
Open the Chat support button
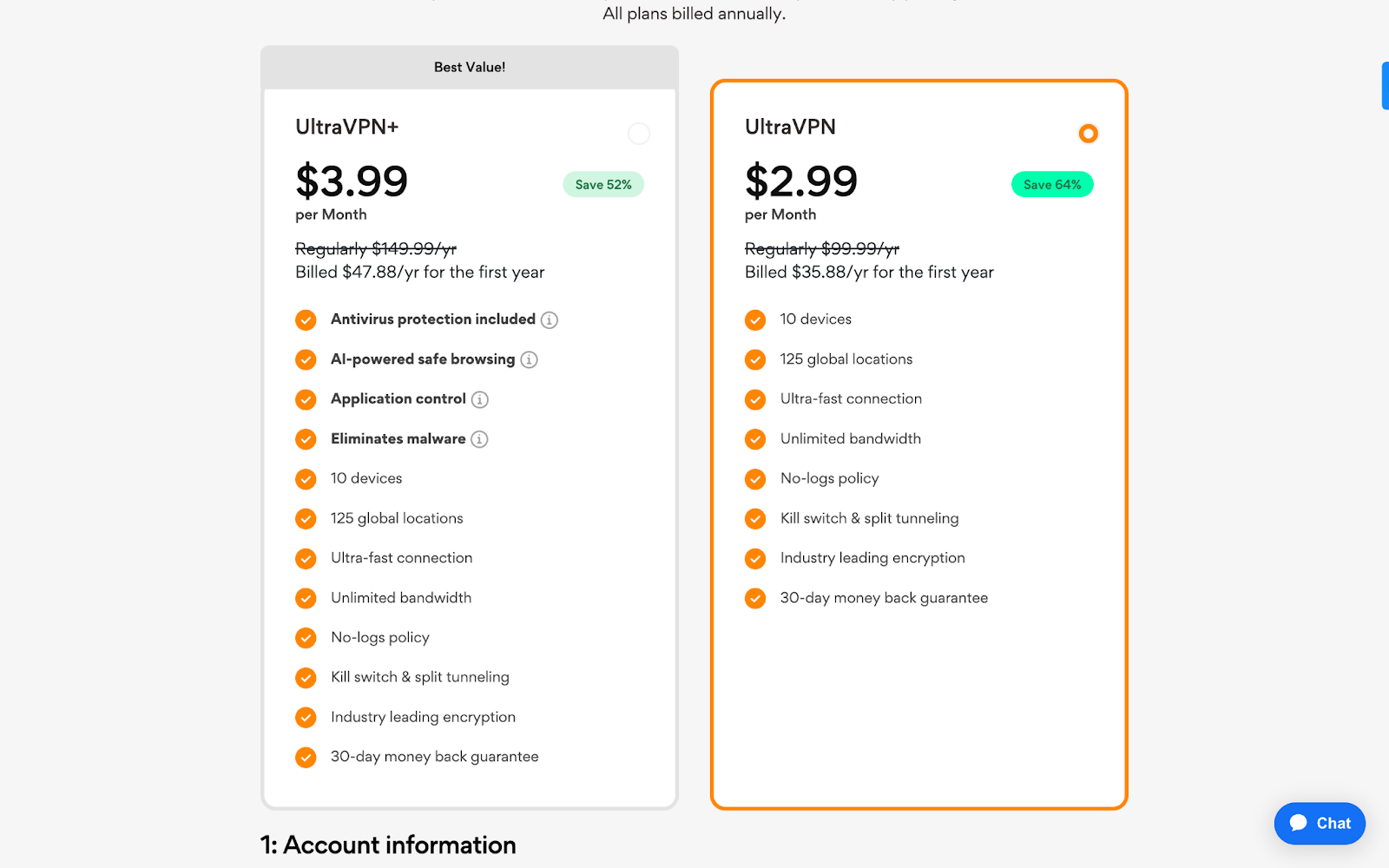coord(1320,823)
